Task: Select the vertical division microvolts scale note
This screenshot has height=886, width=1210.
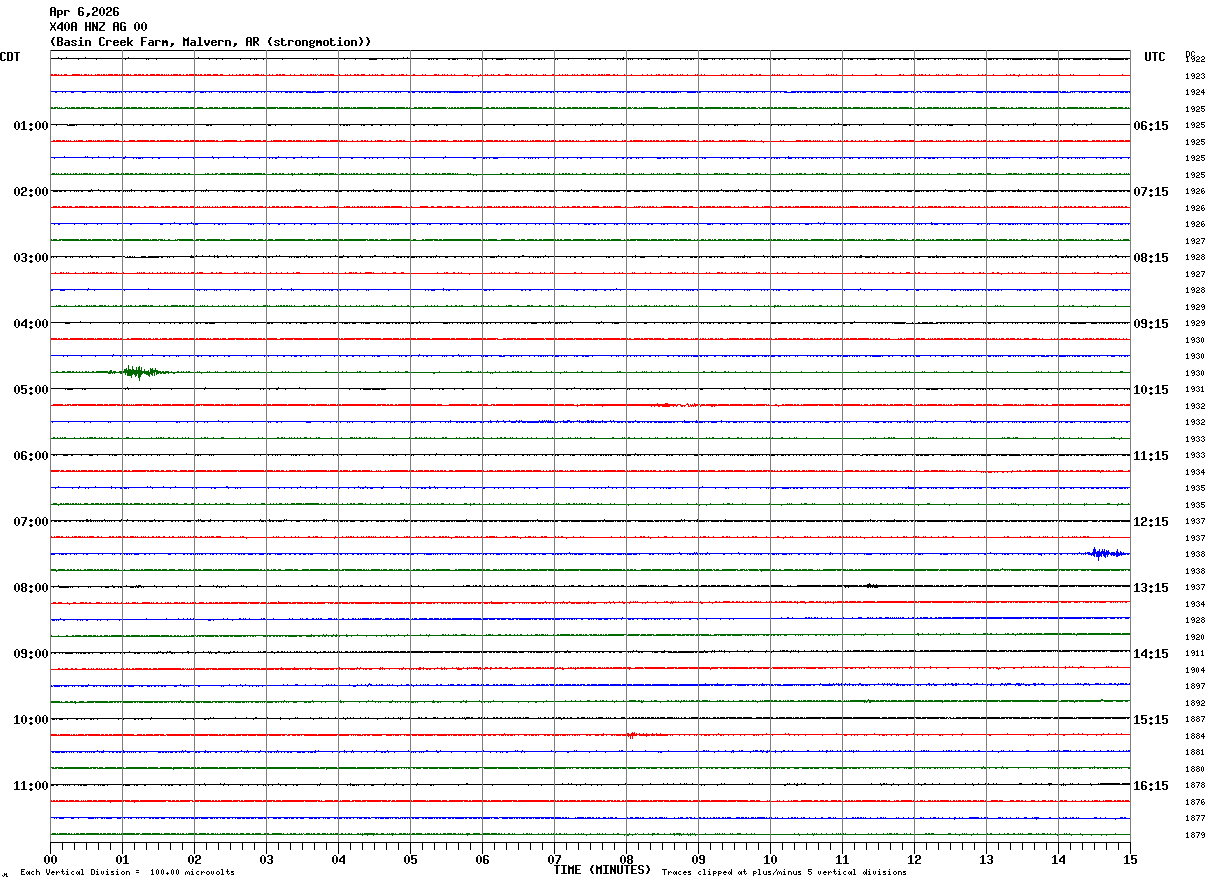Action: pos(127,873)
